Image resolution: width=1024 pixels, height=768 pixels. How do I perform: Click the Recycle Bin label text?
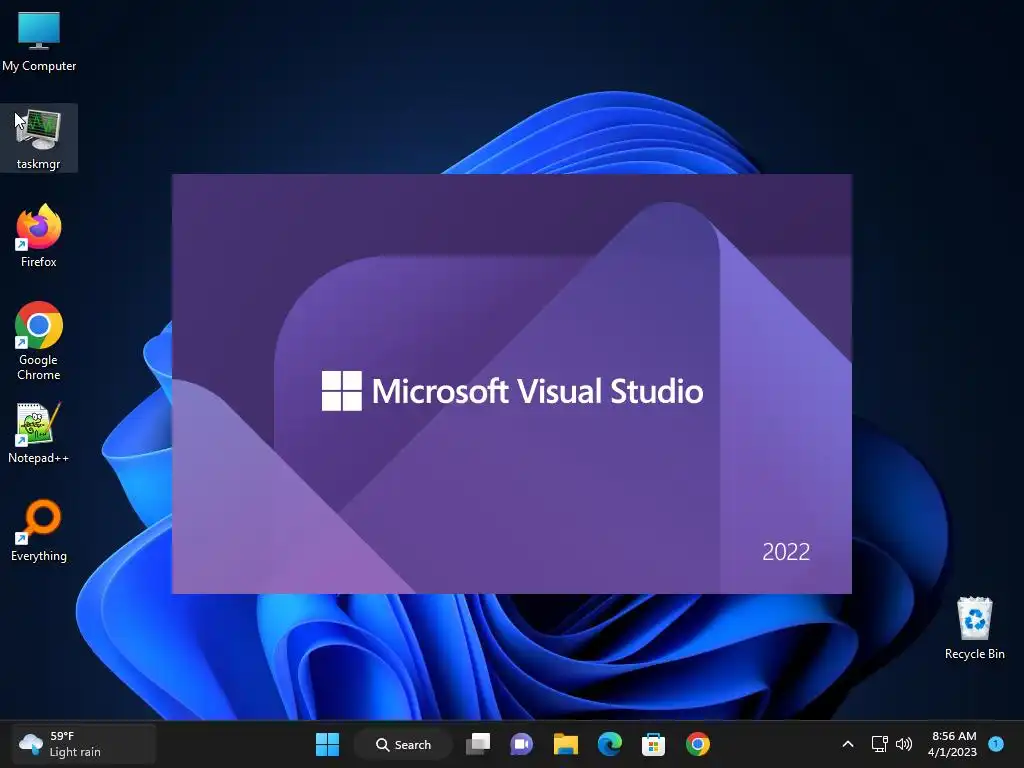(x=974, y=654)
